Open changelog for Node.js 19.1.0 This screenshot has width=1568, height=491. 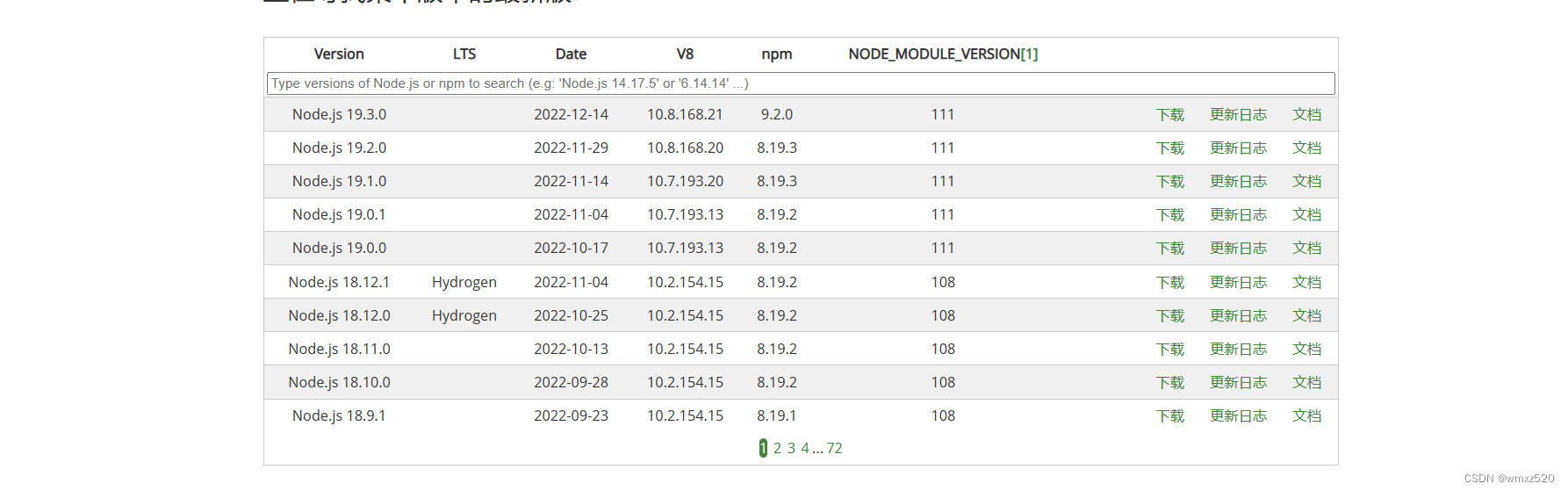1238,182
